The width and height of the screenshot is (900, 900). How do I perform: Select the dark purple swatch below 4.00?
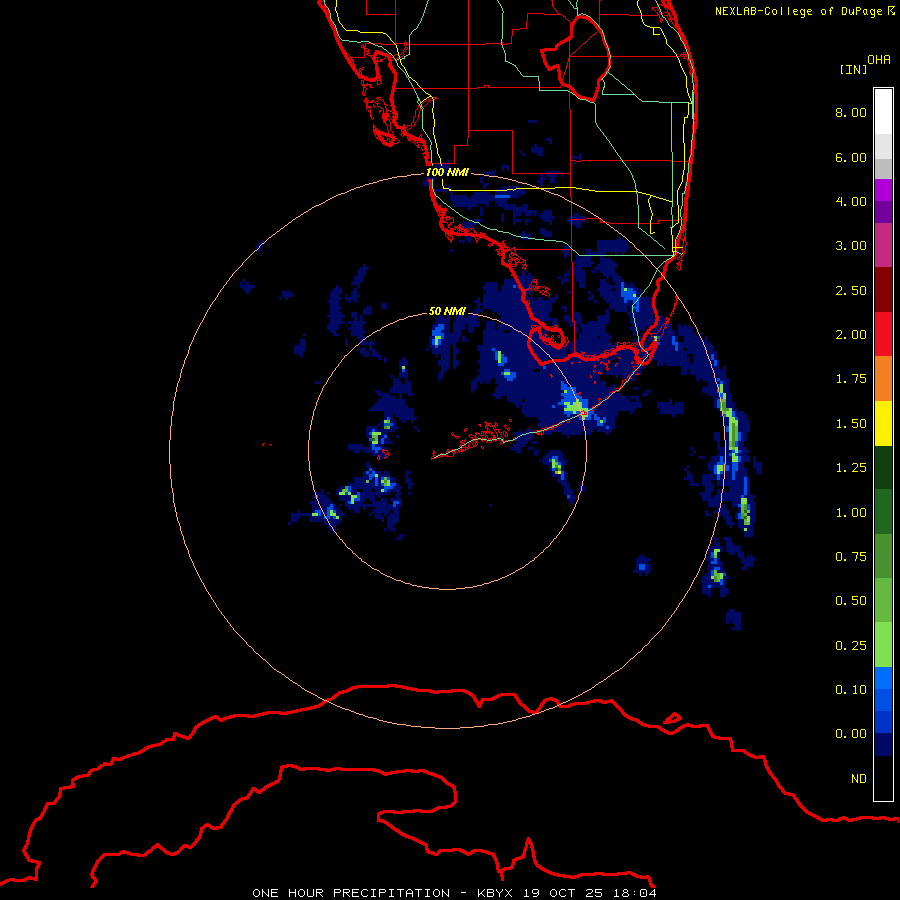[883, 212]
